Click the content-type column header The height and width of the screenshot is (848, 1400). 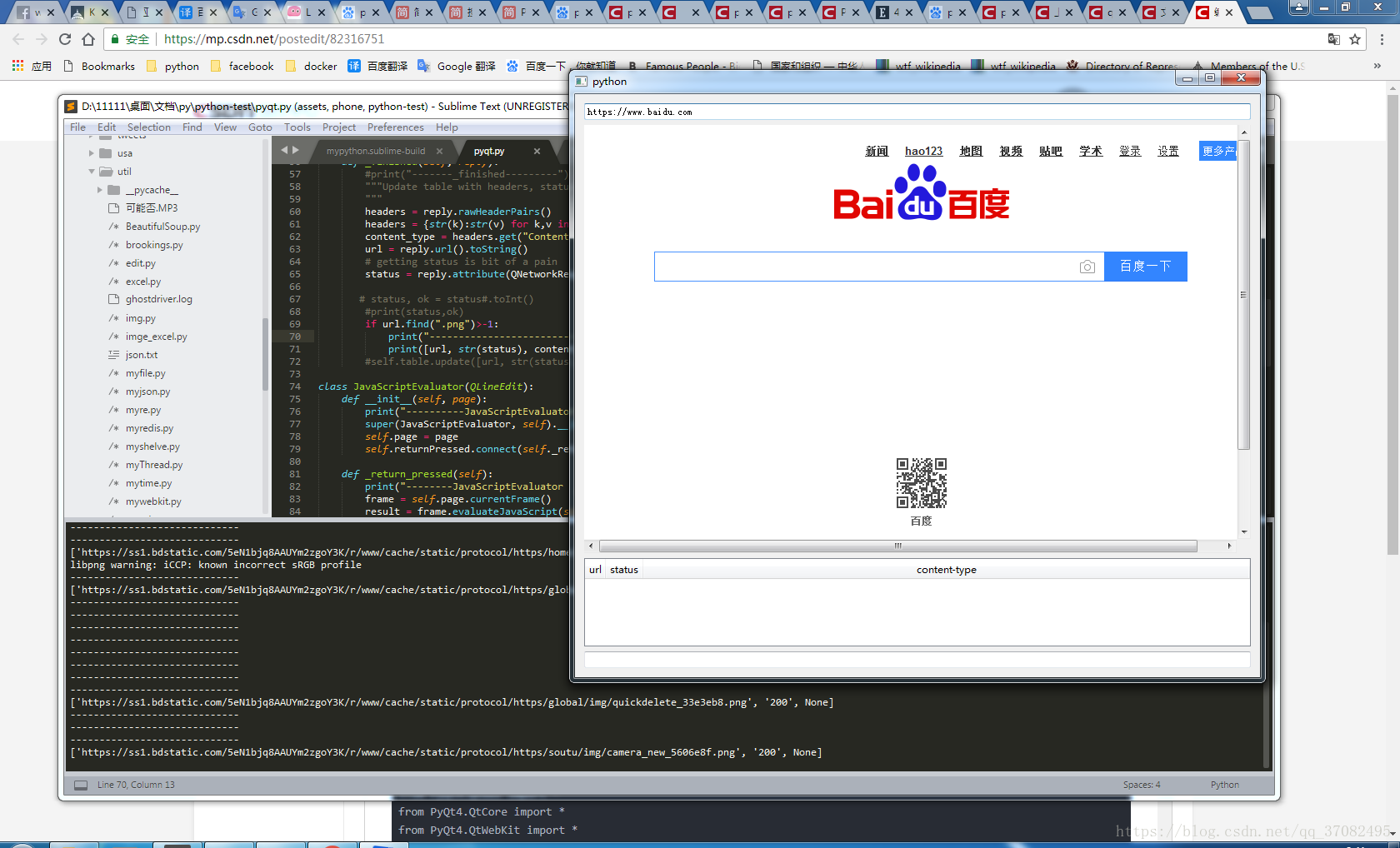tap(946, 570)
